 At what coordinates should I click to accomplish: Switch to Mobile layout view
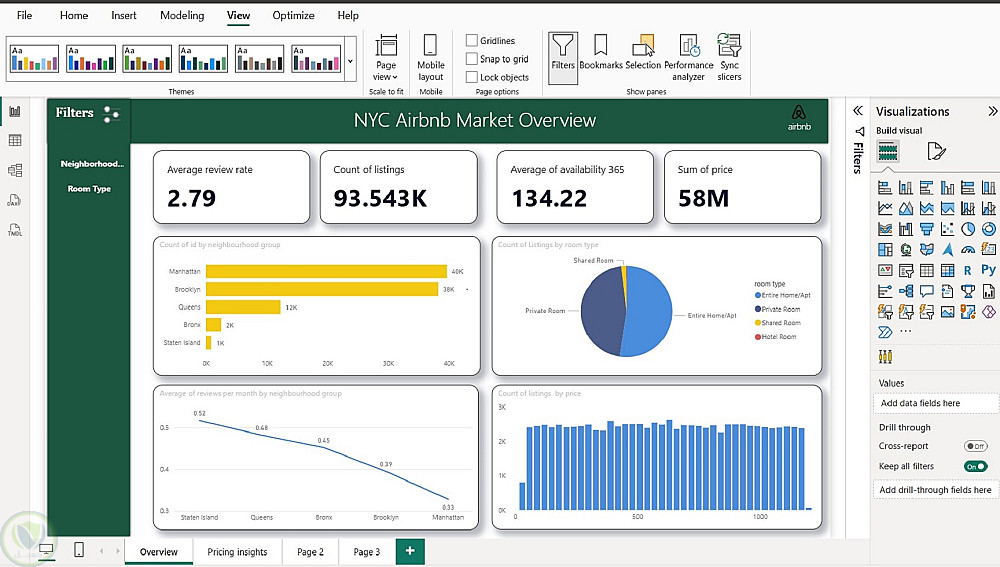coord(430,57)
